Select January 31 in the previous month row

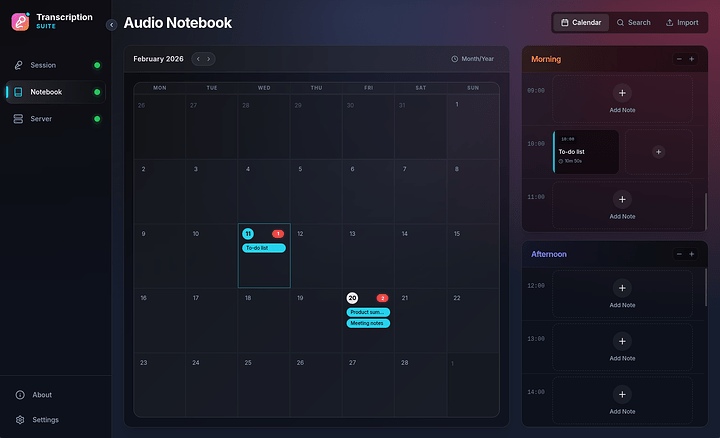pos(421,127)
